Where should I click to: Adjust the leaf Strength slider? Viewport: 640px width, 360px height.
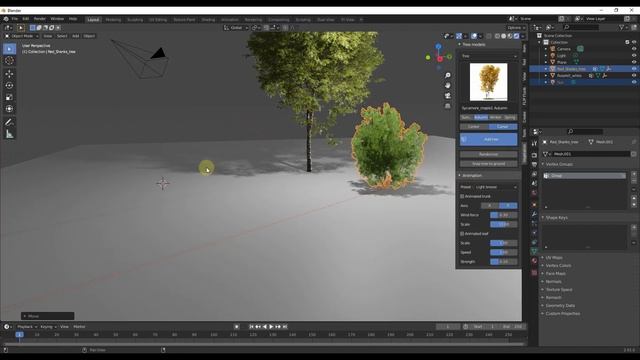504,262
